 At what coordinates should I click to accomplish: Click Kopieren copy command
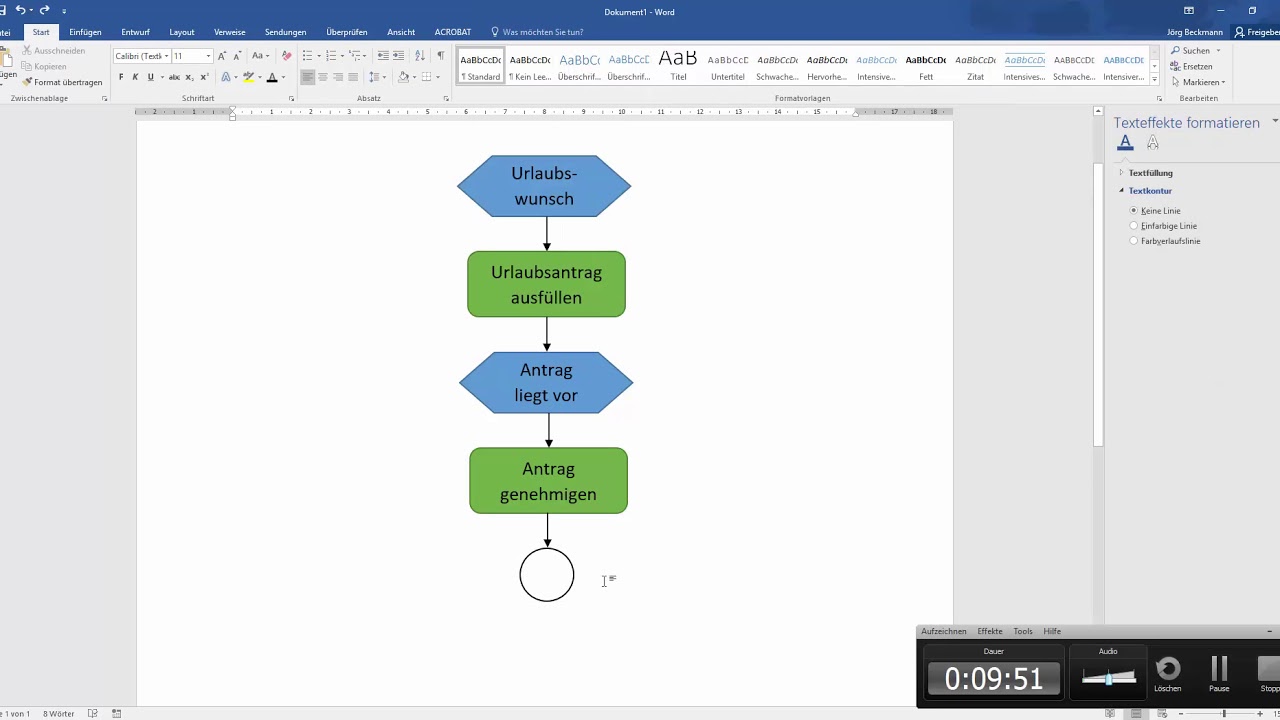[45, 66]
